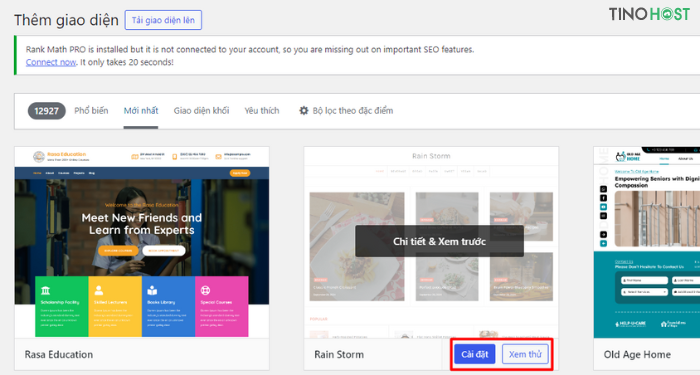
Task: Click the "Tải giao diện lên" upload button
Action: click(x=163, y=20)
